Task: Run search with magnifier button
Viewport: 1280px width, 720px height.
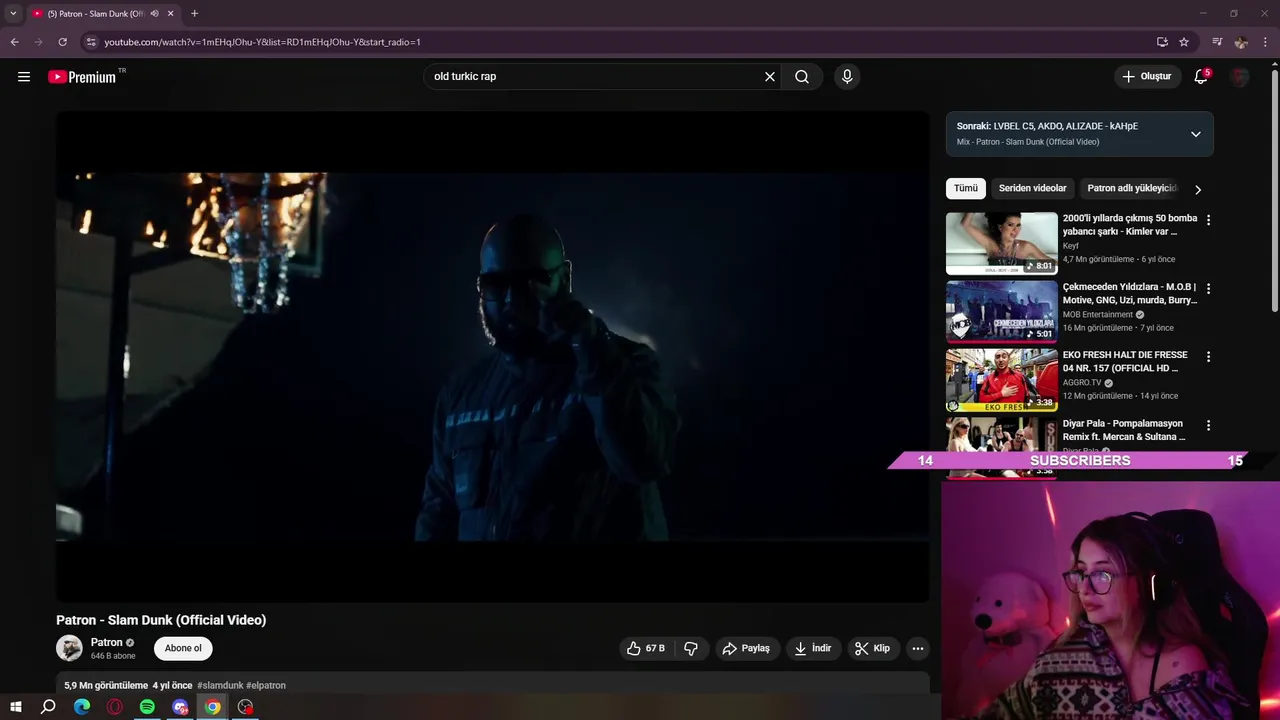Action: click(x=802, y=77)
